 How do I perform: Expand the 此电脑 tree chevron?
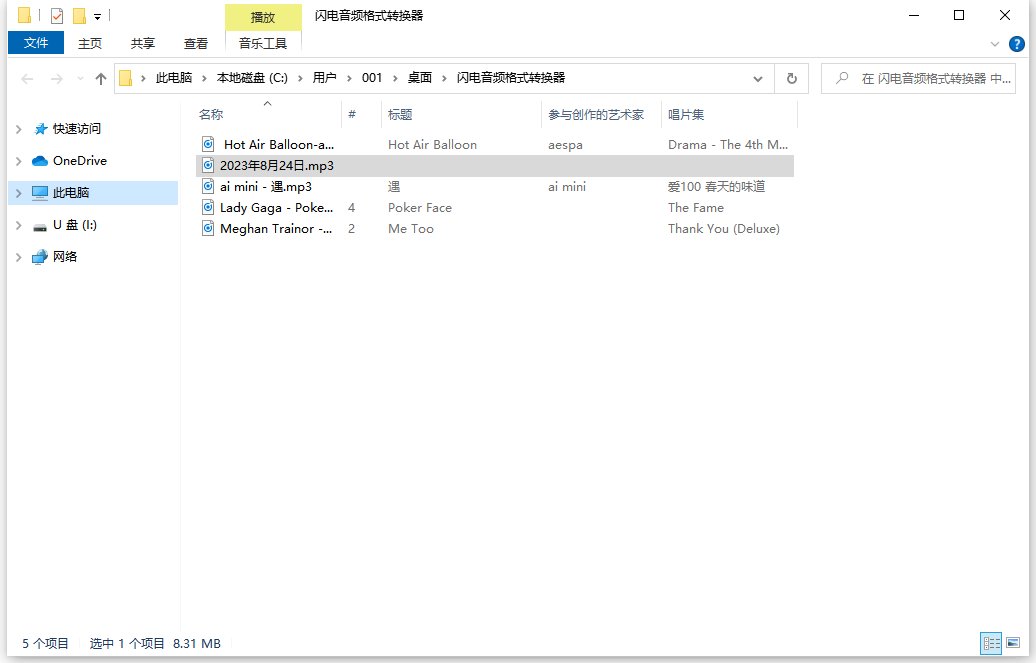coord(20,192)
